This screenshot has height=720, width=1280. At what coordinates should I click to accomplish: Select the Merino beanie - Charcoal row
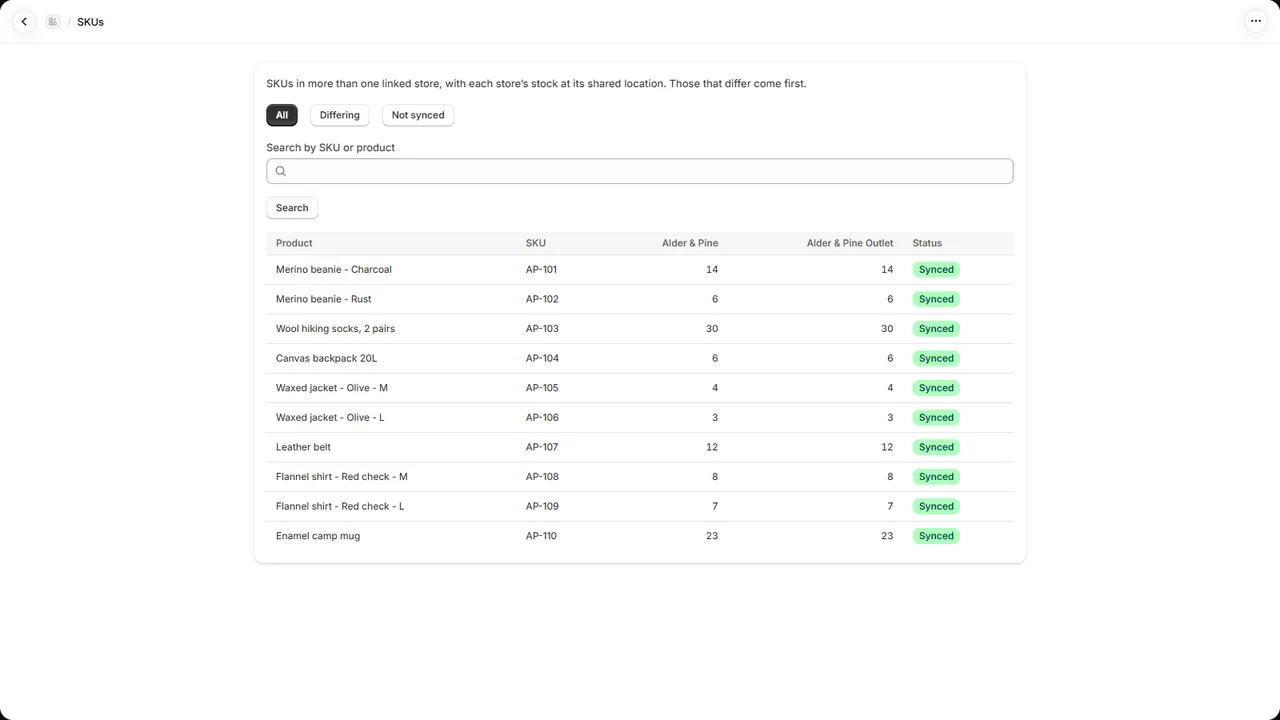pos(640,270)
